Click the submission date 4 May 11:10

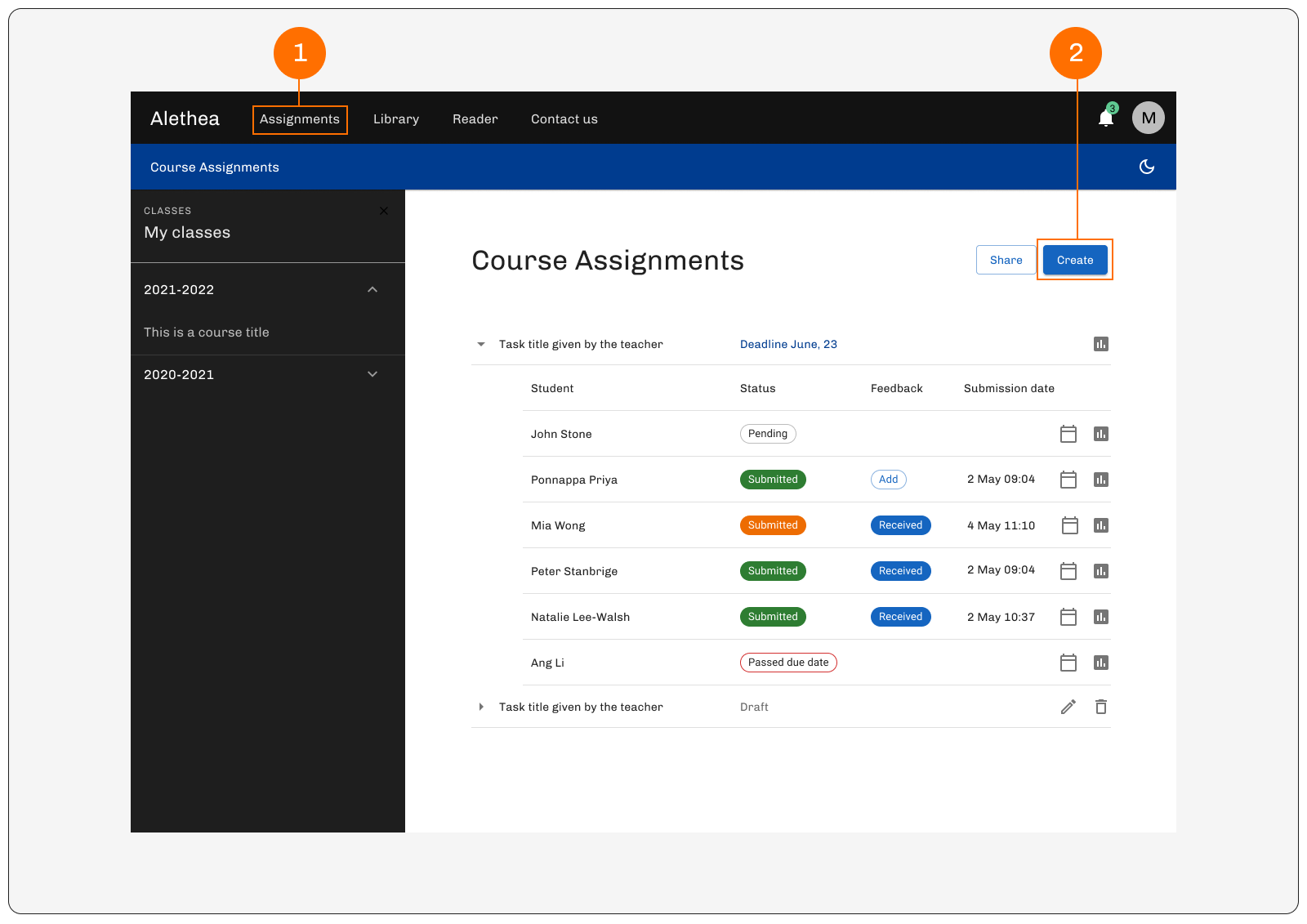coord(1001,525)
